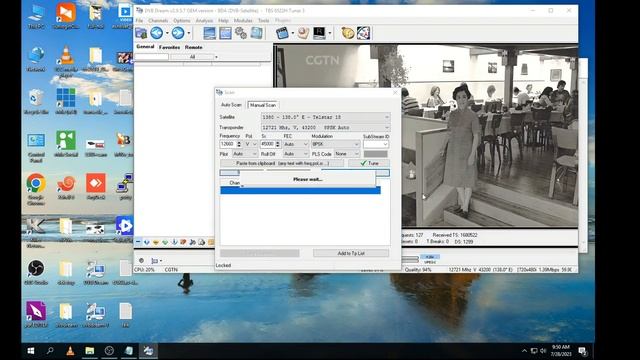This screenshot has height=360, width=640.
Task: Open the PLS Code None dropdown
Action: (x=347, y=154)
